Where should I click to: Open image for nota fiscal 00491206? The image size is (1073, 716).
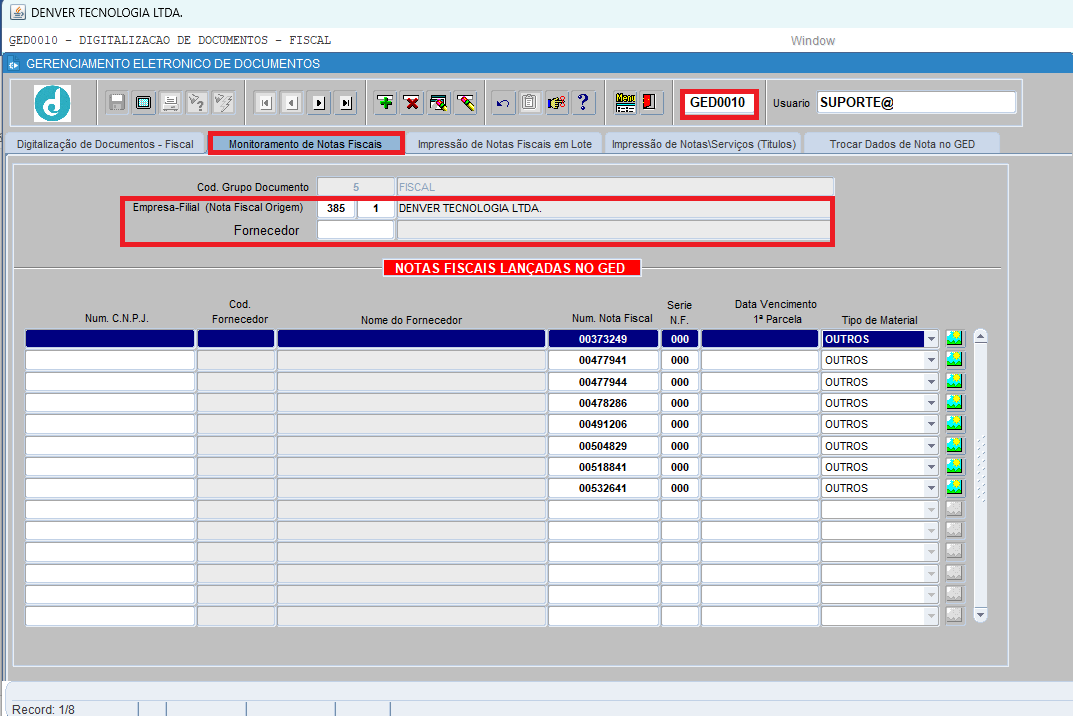pyautogui.click(x=955, y=424)
